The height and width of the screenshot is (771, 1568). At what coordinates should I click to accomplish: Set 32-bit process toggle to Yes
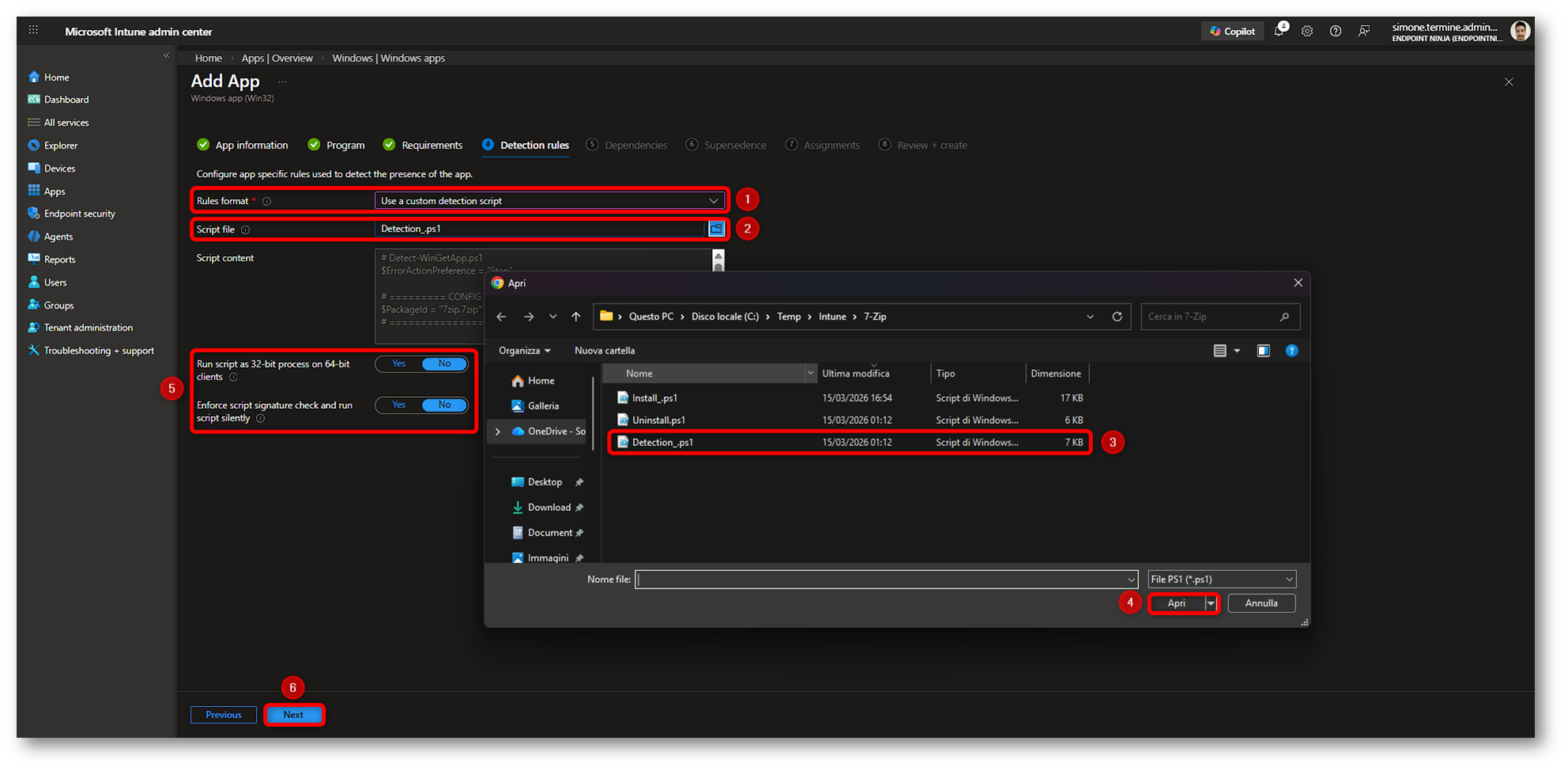click(399, 364)
